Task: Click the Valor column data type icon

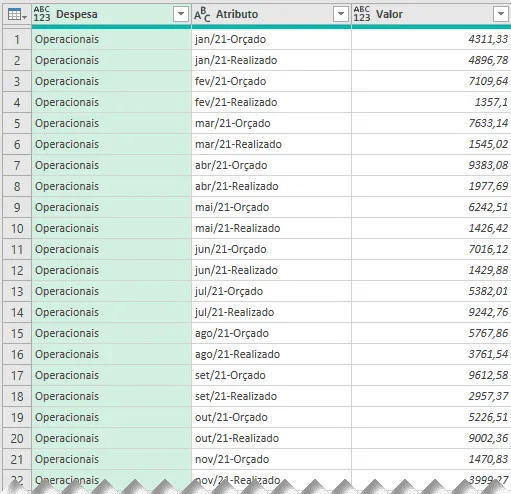Action: click(x=362, y=14)
